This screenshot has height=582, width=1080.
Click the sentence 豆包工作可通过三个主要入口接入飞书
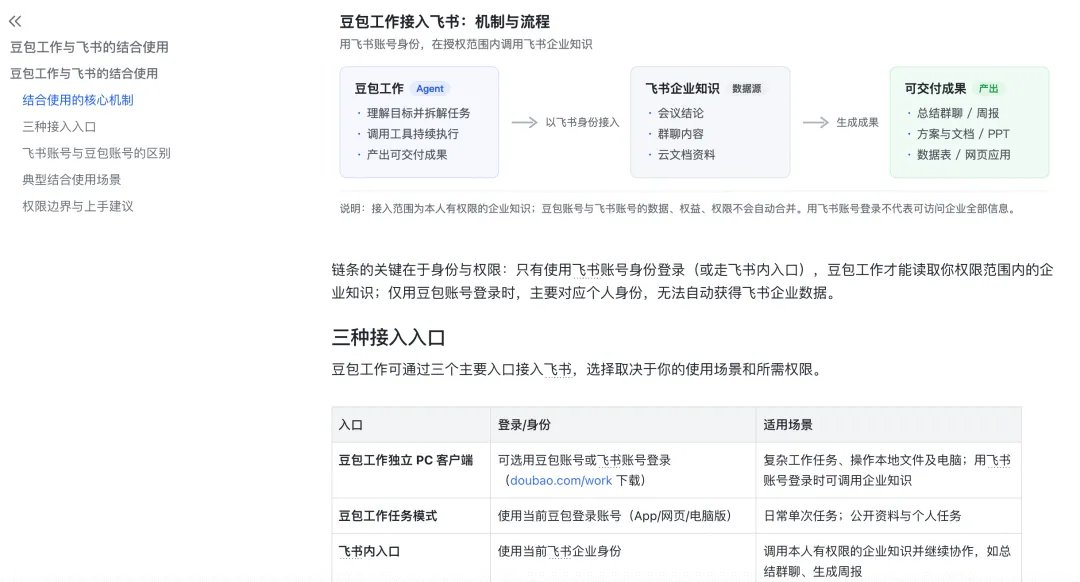pyautogui.click(x=577, y=370)
